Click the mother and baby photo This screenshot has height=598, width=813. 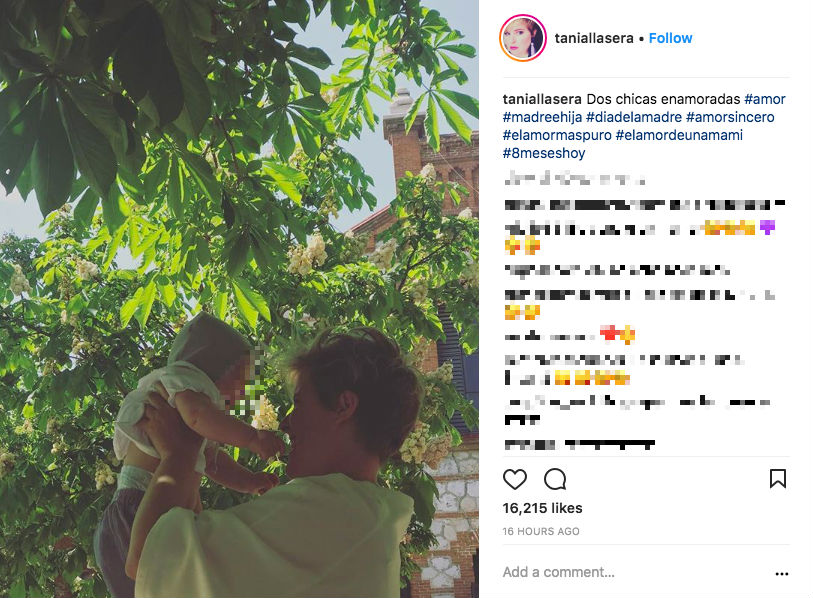pos(239,299)
